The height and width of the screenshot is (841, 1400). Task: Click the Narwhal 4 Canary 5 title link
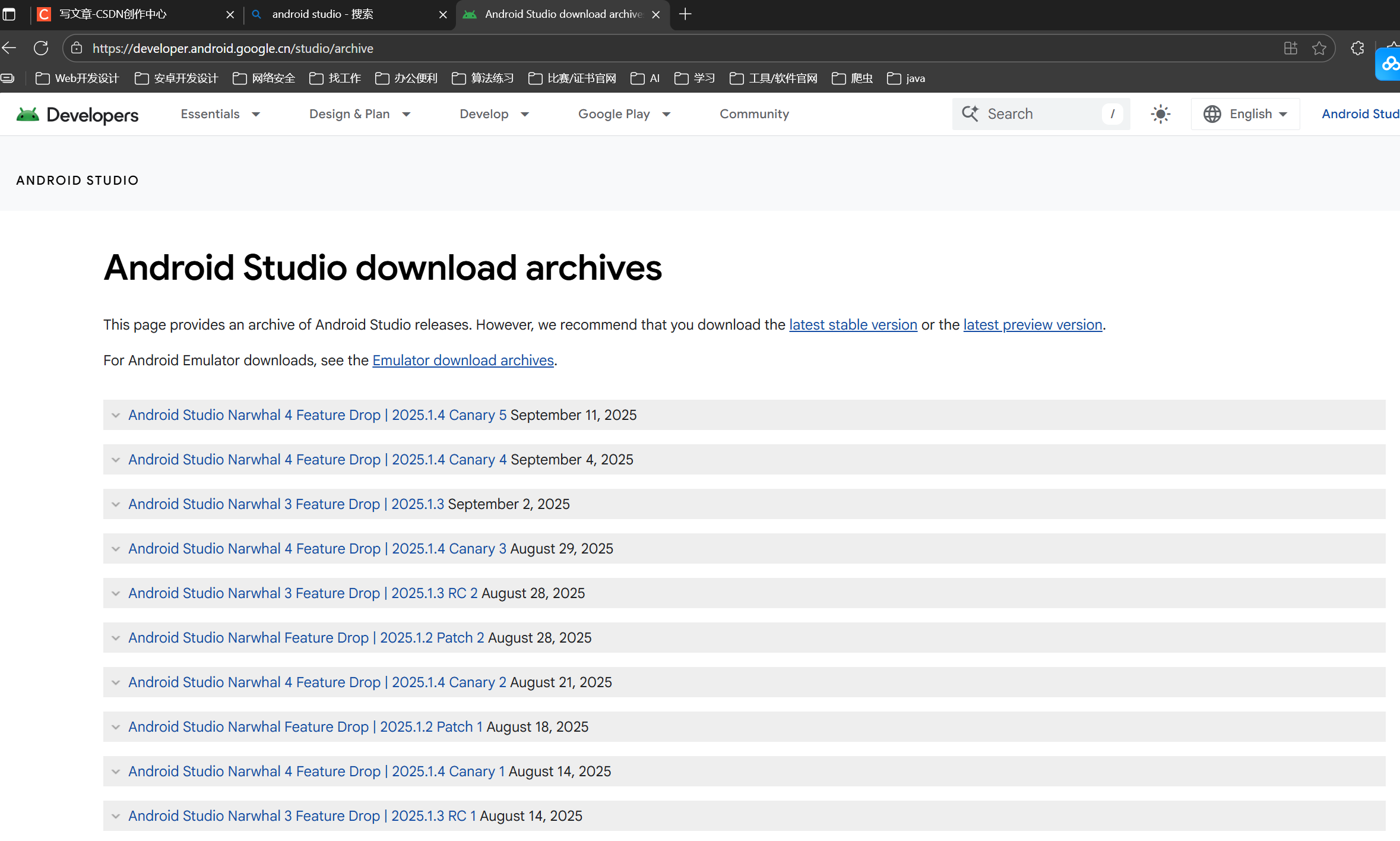pyautogui.click(x=318, y=415)
